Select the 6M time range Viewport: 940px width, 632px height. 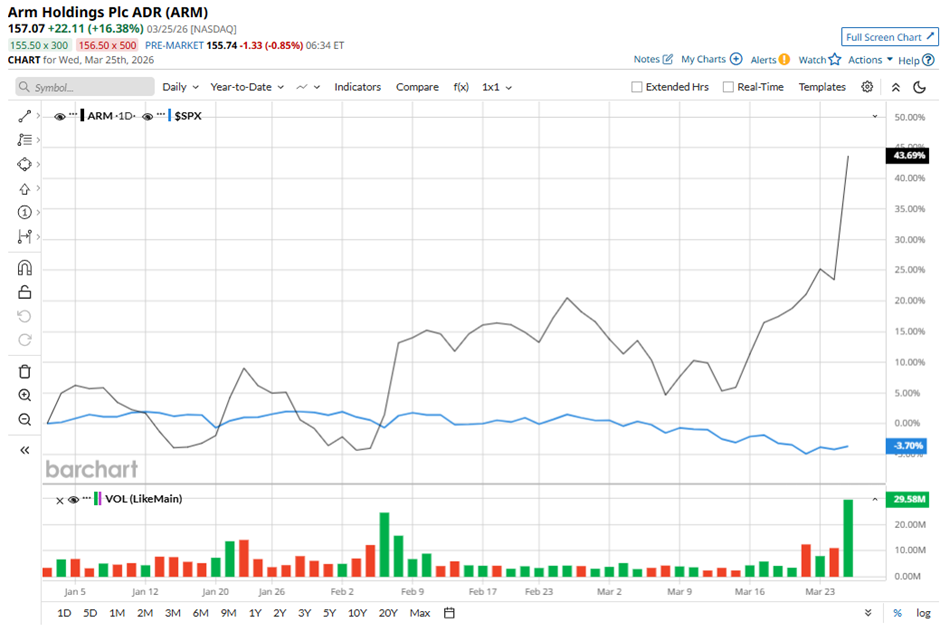[x=200, y=613]
